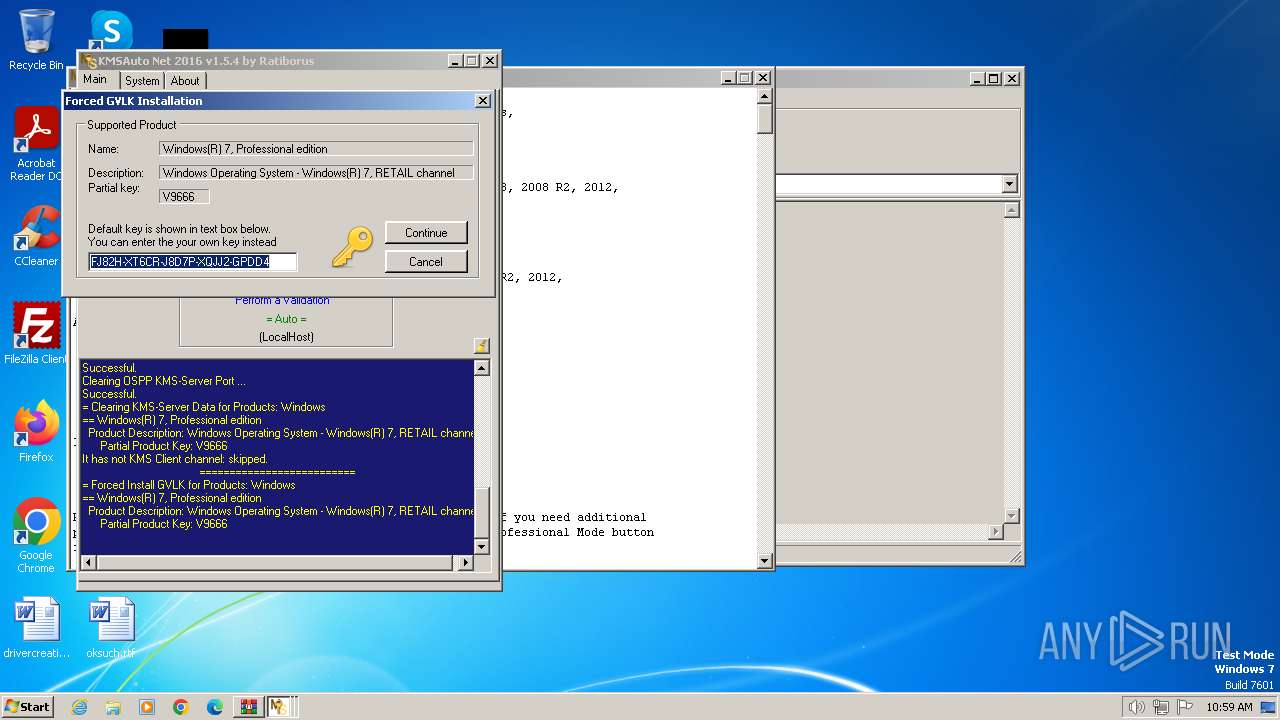
Task: Open the About tab
Action: coord(185,81)
